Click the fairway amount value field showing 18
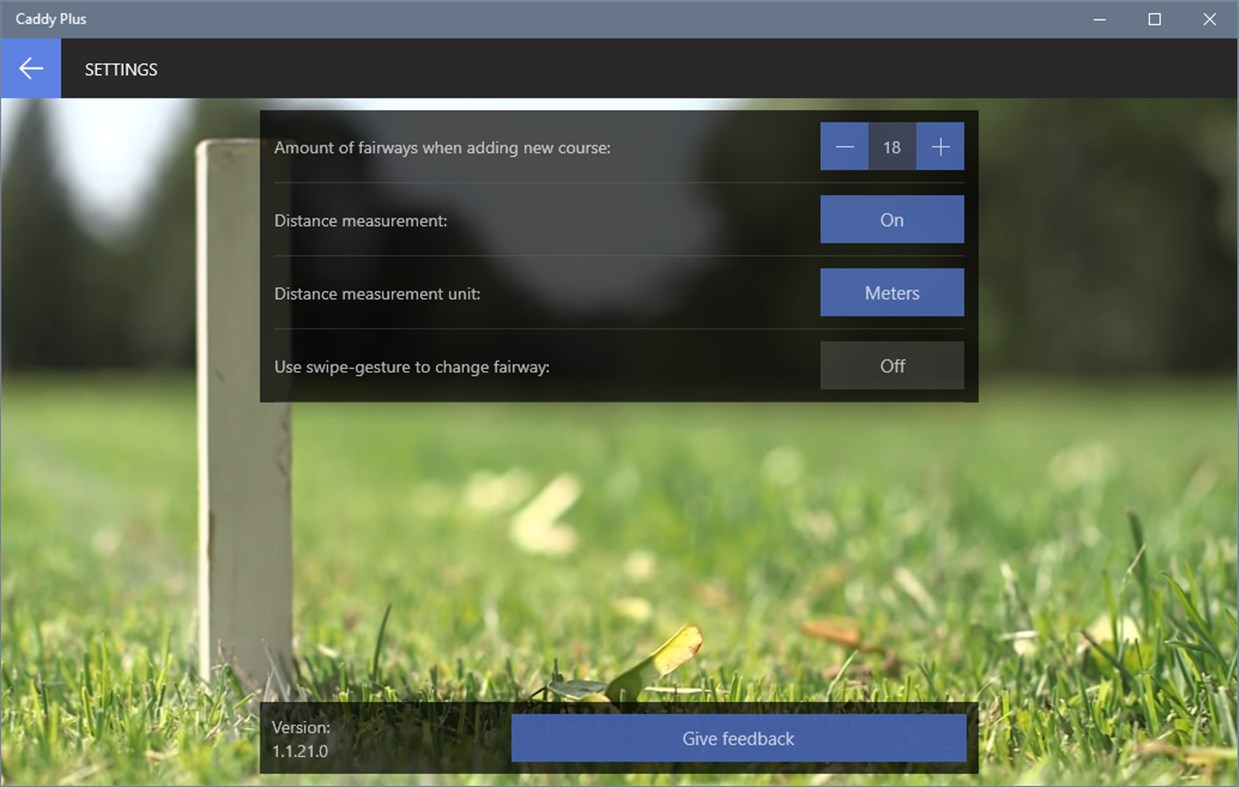Image resolution: width=1239 pixels, height=787 pixels. pyautogui.click(x=891, y=146)
